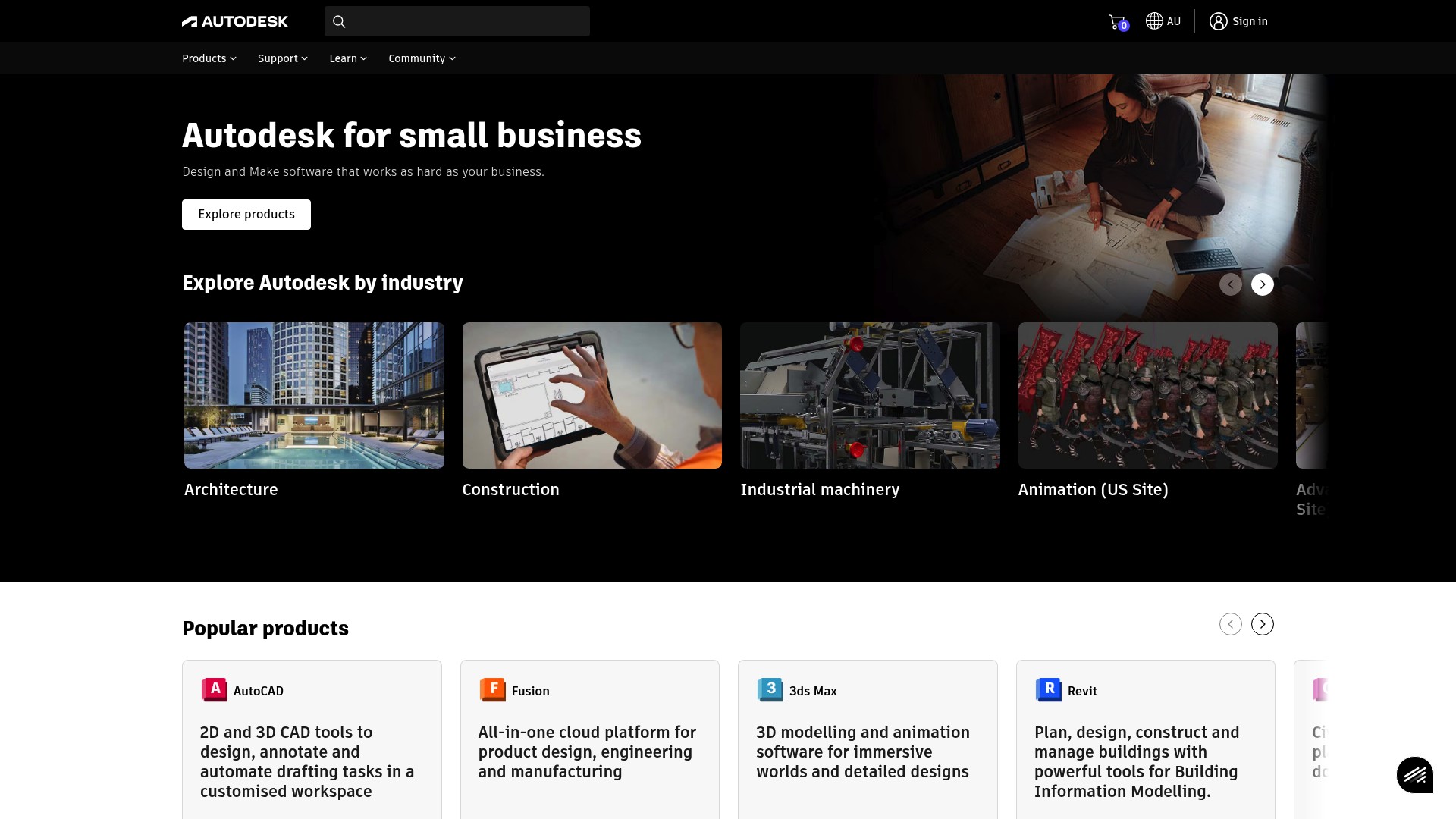Open the Revit product name

[x=1082, y=691]
